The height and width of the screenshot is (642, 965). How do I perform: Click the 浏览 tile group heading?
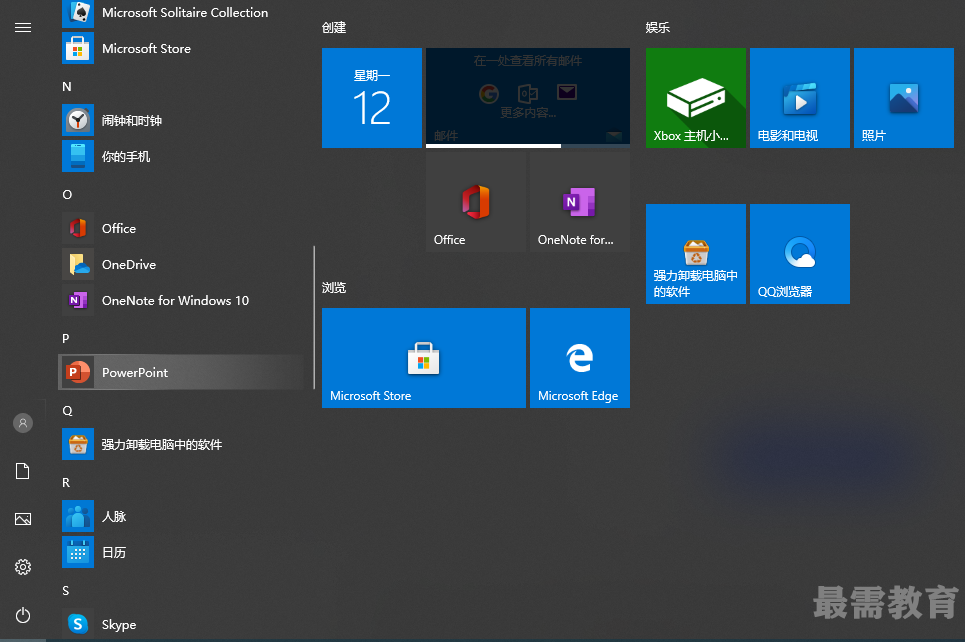click(334, 287)
